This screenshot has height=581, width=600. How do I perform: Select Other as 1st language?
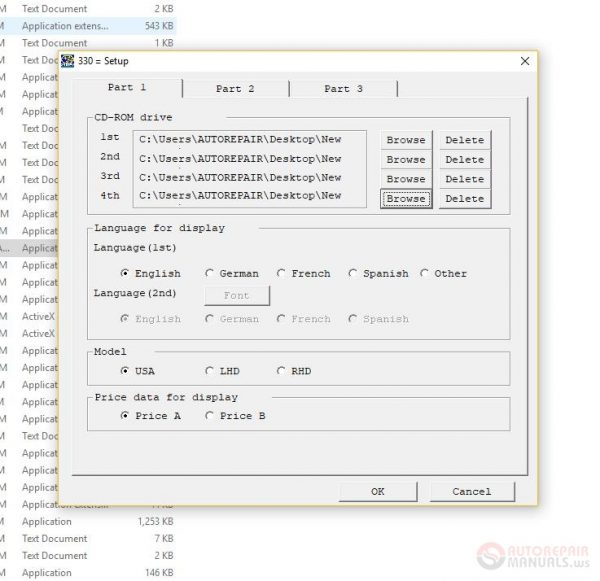443,274
